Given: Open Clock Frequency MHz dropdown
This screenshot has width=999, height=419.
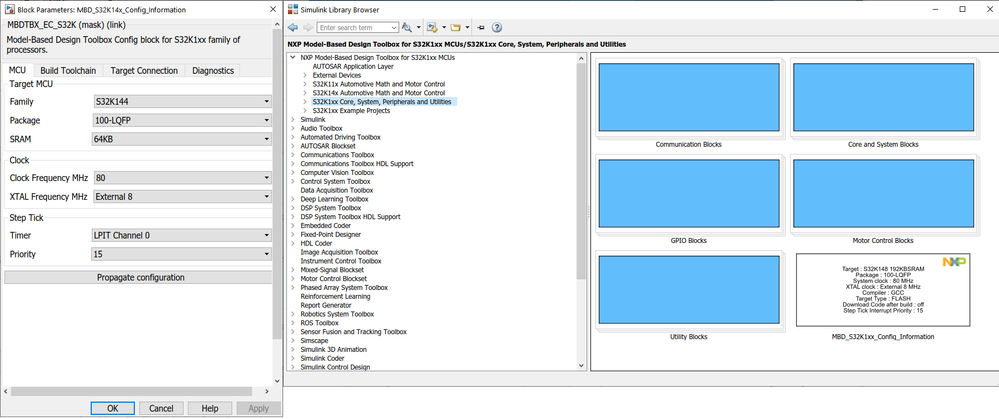Looking at the screenshot, I should tap(182, 178).
